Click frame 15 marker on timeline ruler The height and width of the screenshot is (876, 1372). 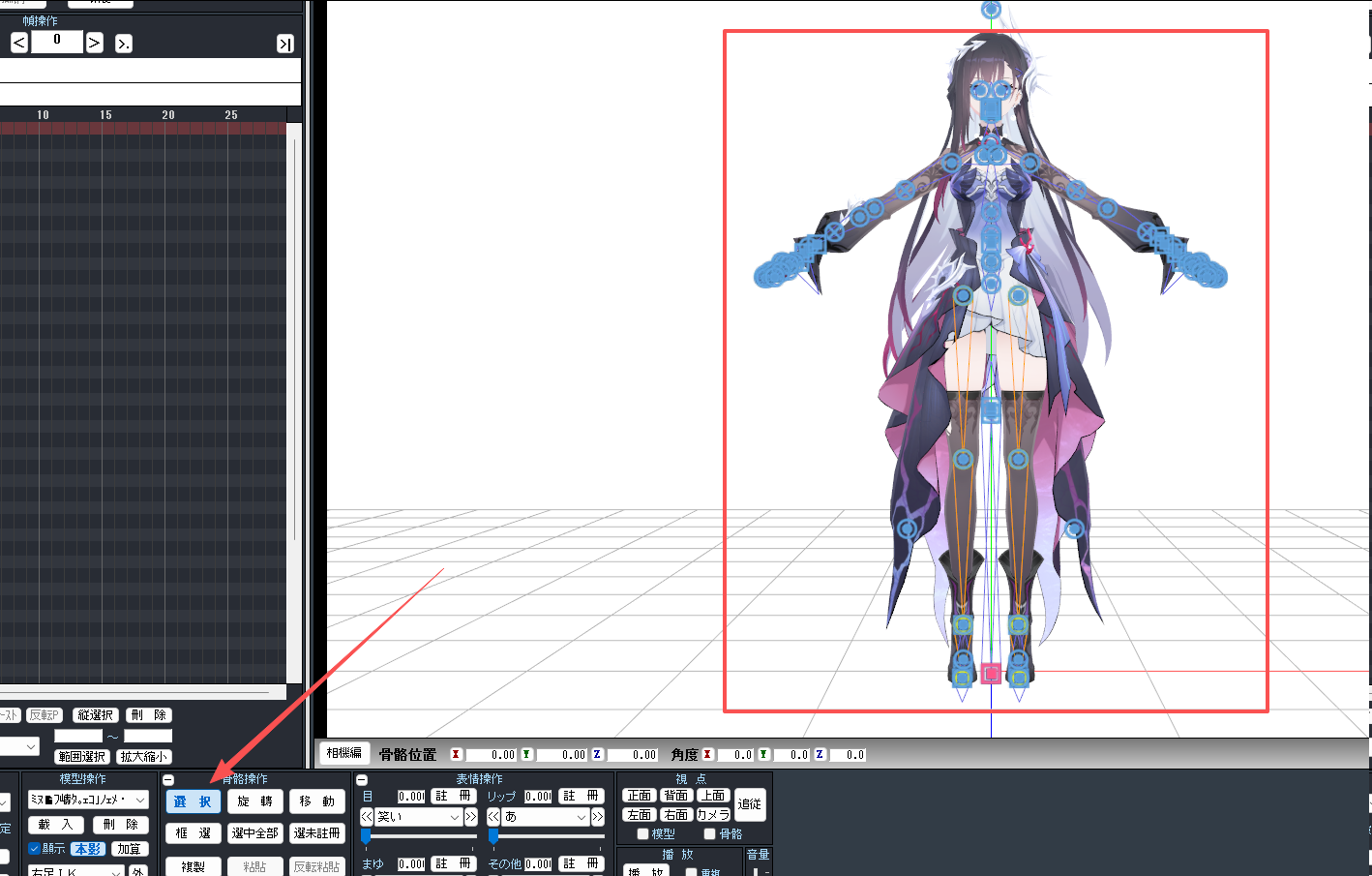tap(105, 115)
